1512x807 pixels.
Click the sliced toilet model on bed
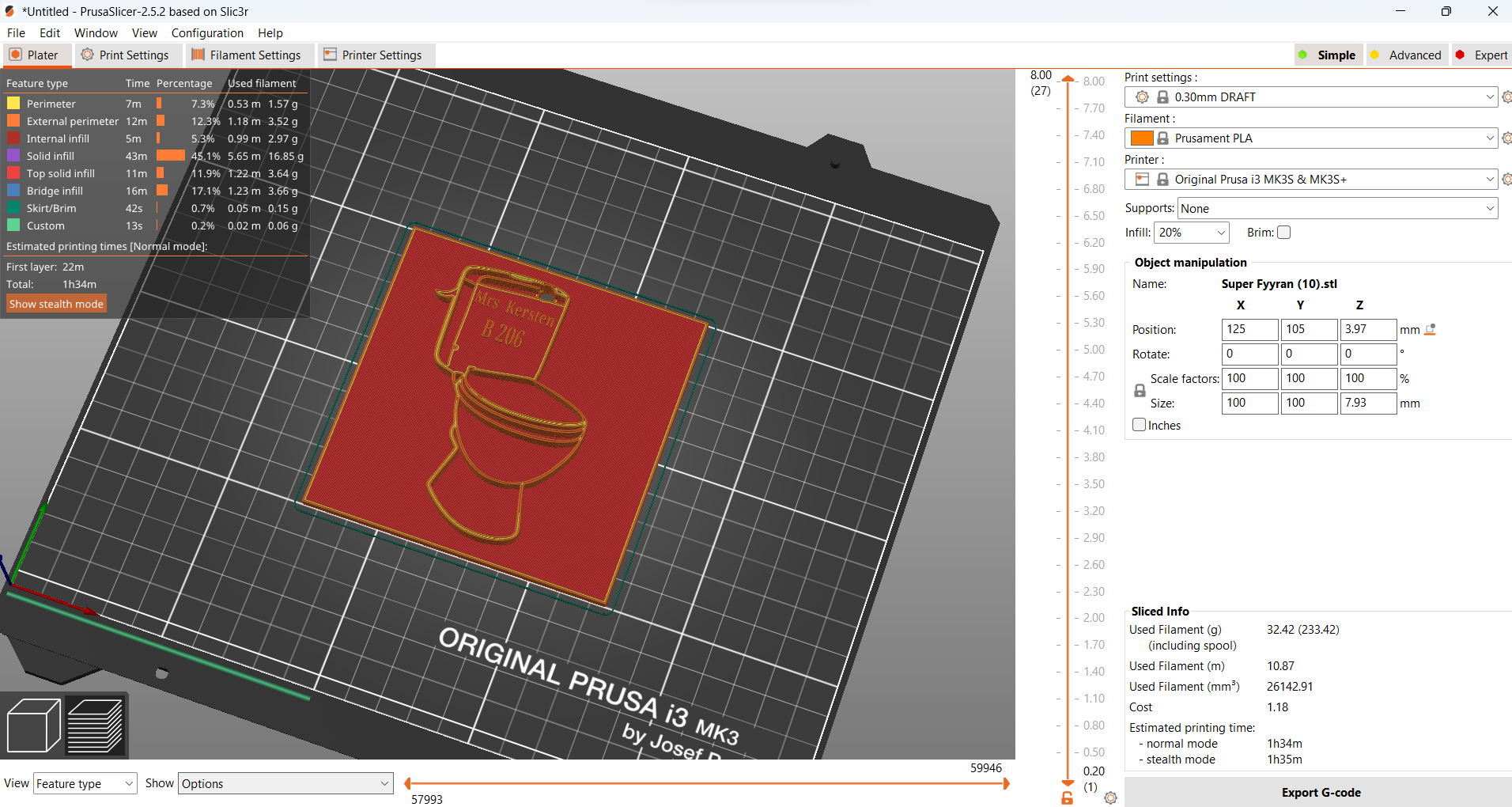[506, 415]
